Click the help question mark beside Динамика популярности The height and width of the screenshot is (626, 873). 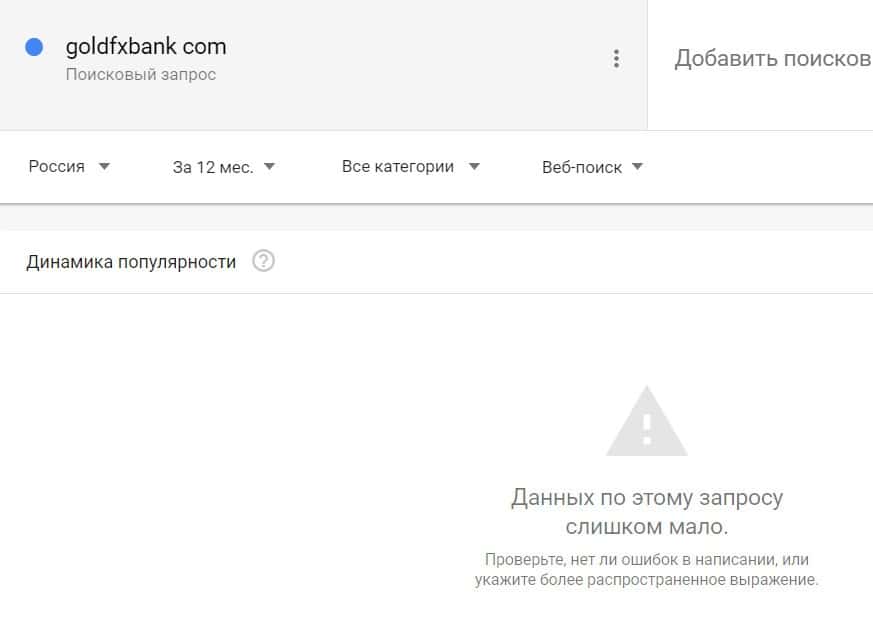pos(263,261)
